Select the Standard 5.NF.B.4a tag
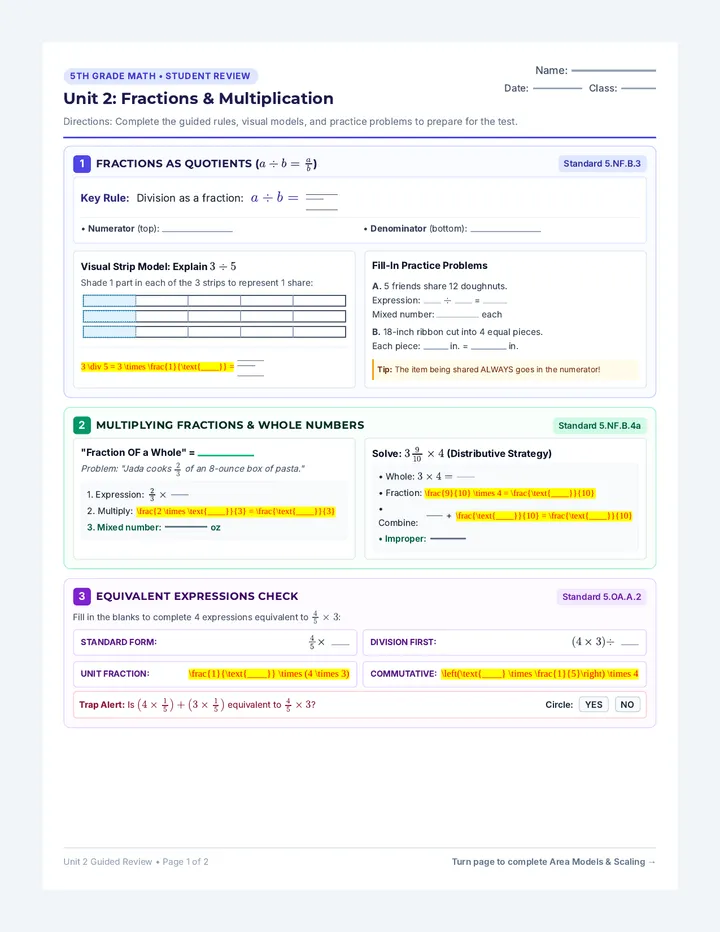Screen dimensions: 720x932 coord(599,426)
